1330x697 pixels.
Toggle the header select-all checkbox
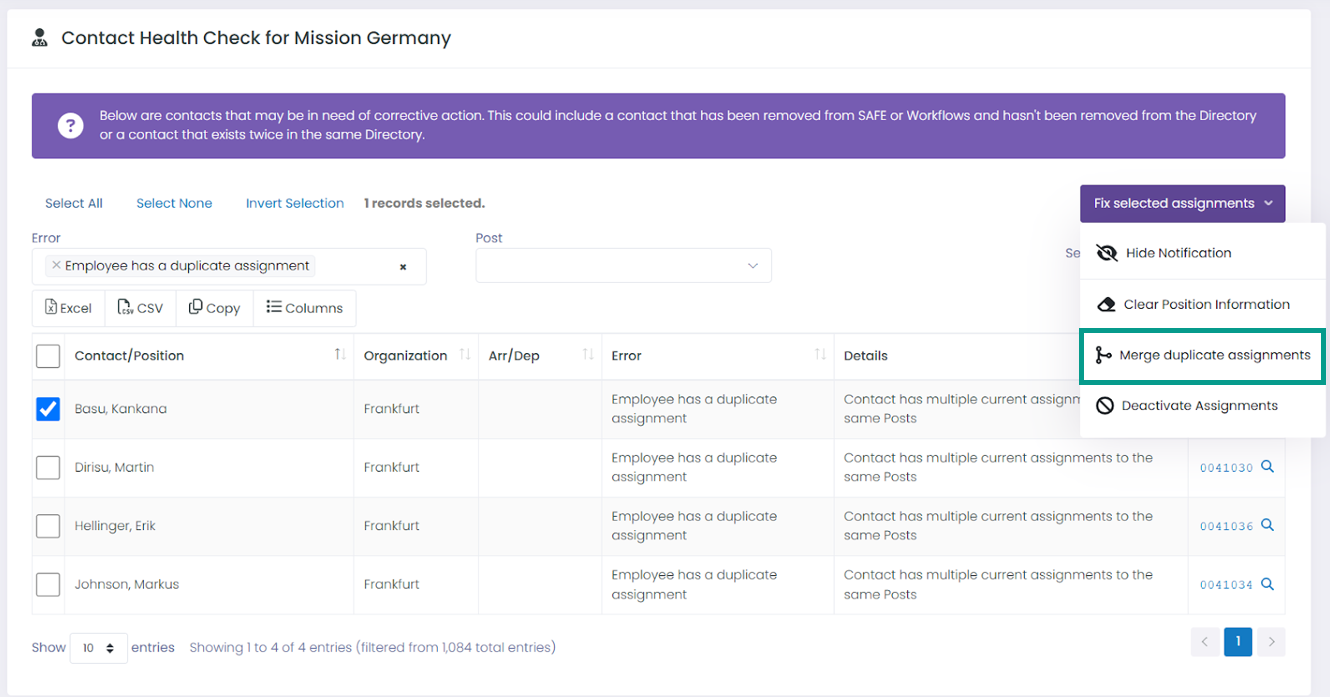click(x=48, y=356)
